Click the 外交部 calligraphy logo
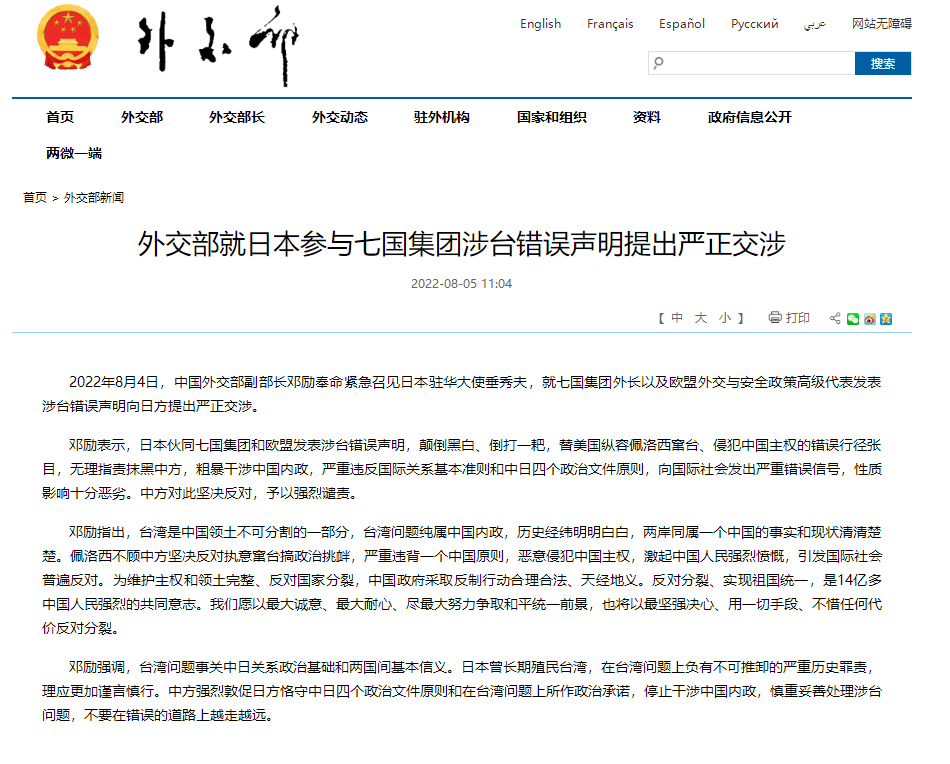 [x=218, y=45]
